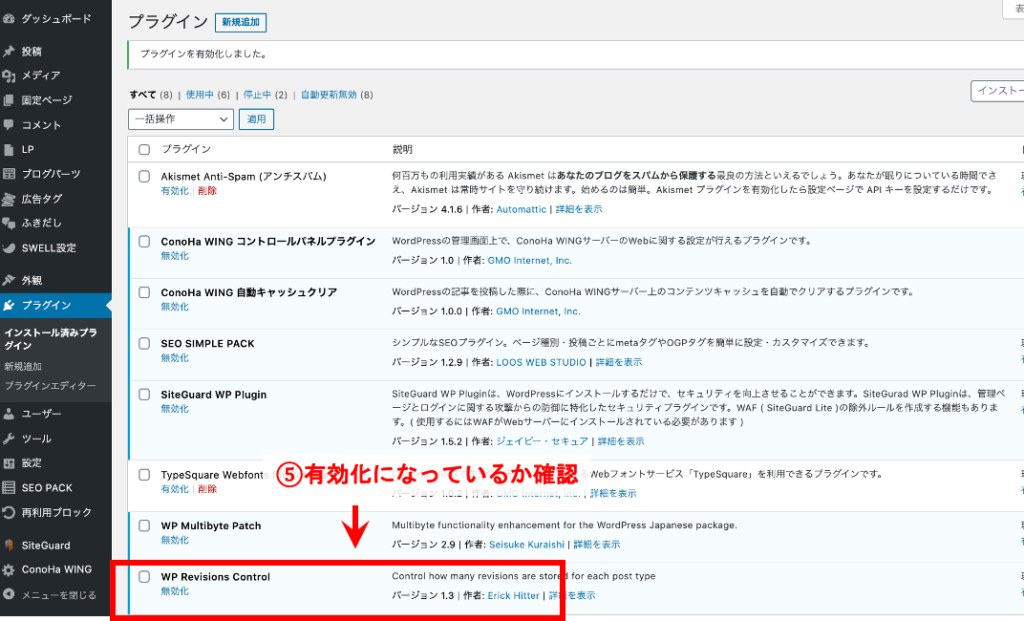Activate Akismet via 有効化 link
The width and height of the screenshot is (1024, 621).
click(174, 191)
